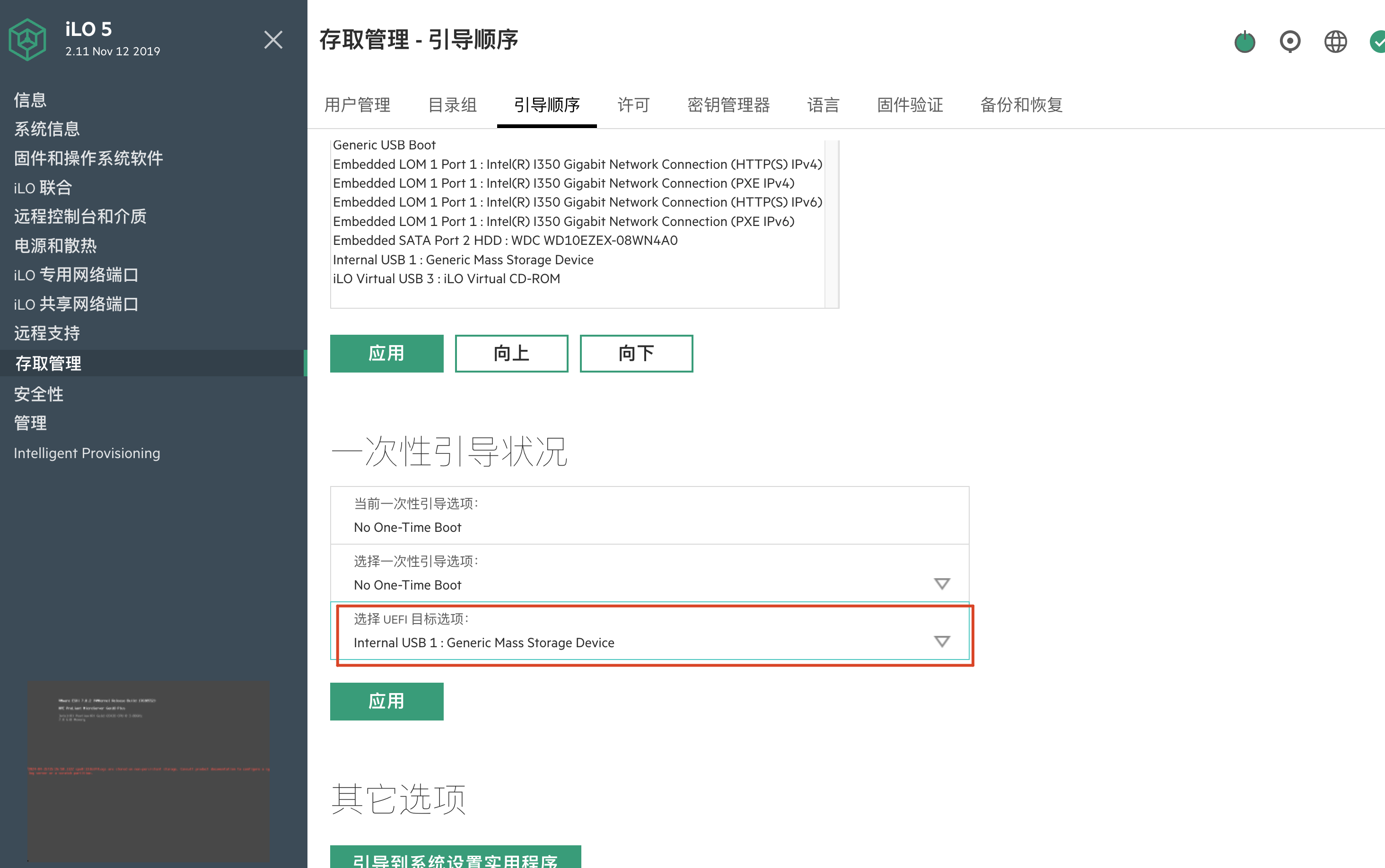1385x868 pixels.
Task: Open the 密钥管理器 tab
Action: point(728,105)
